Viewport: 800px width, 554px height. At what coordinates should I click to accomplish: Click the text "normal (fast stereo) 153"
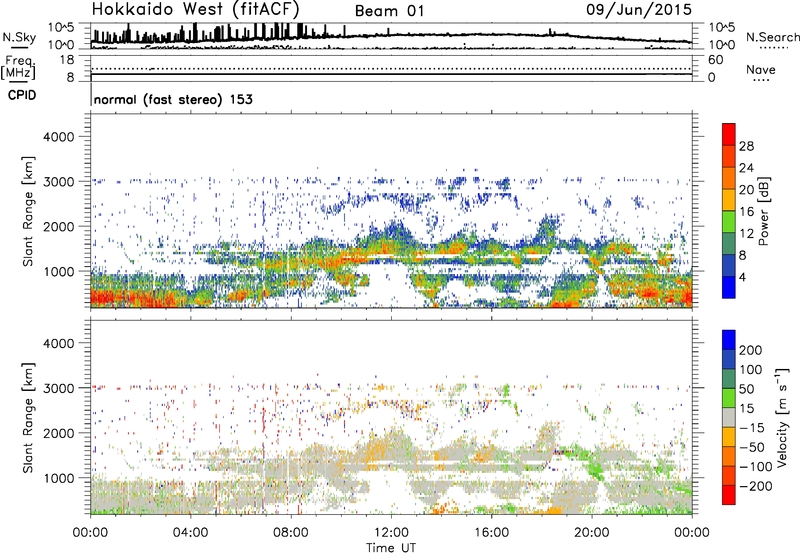click(x=173, y=99)
